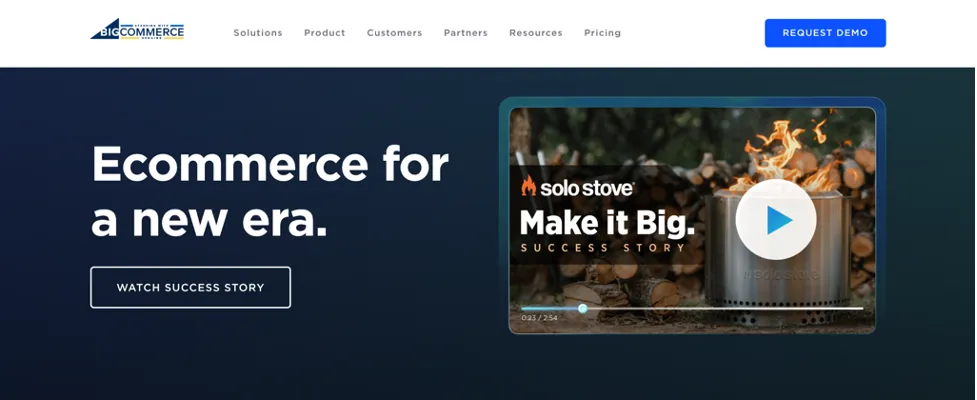Image resolution: width=977 pixels, height=400 pixels.
Task: Expand the Customers navigation menu
Action: [394, 33]
